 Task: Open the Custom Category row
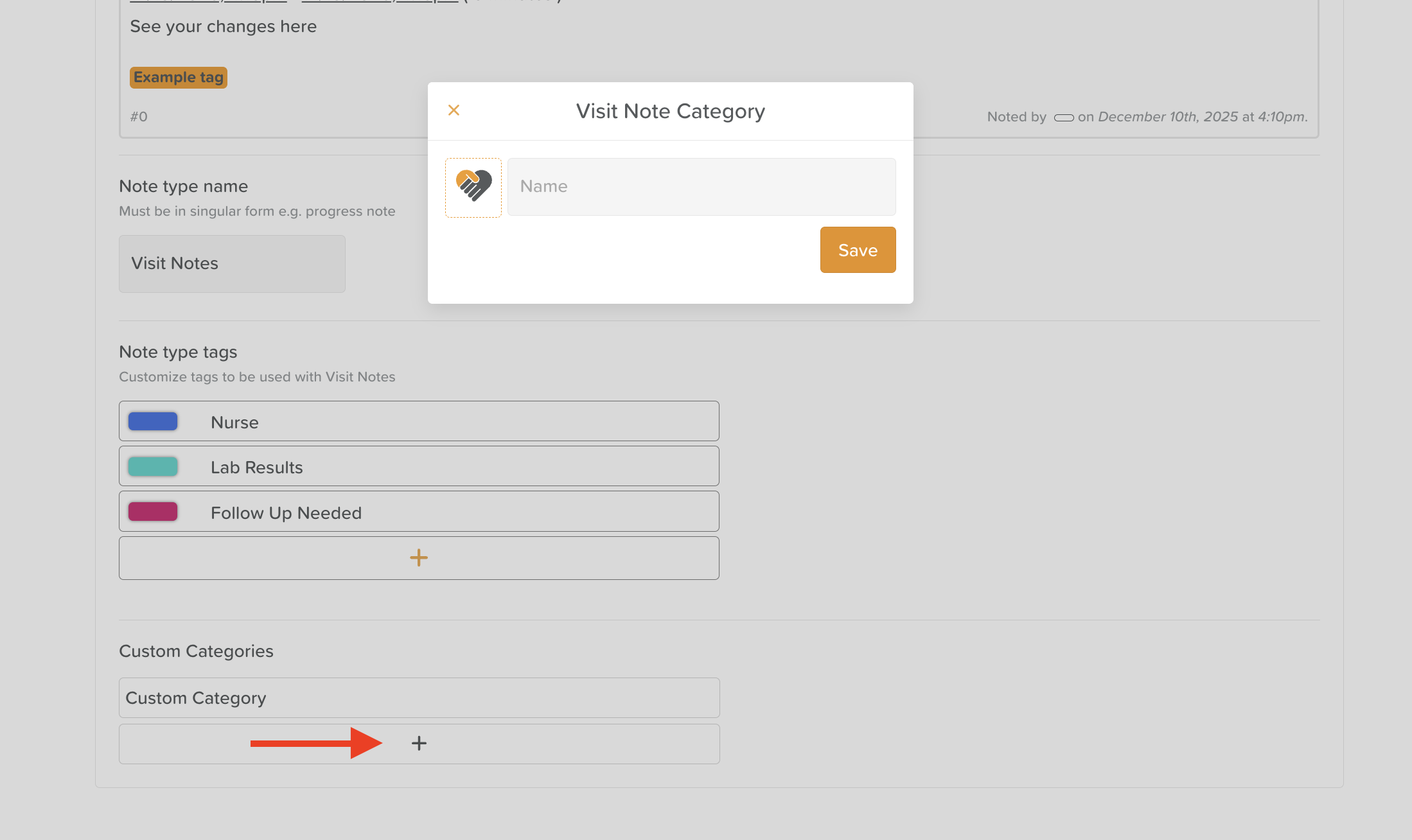coord(419,698)
